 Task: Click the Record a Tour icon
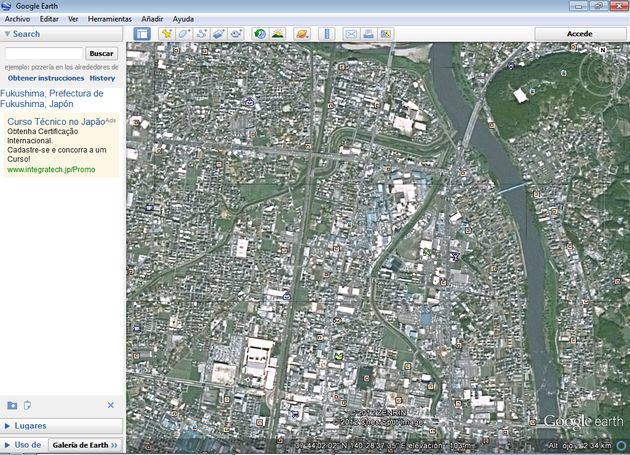click(x=236, y=33)
